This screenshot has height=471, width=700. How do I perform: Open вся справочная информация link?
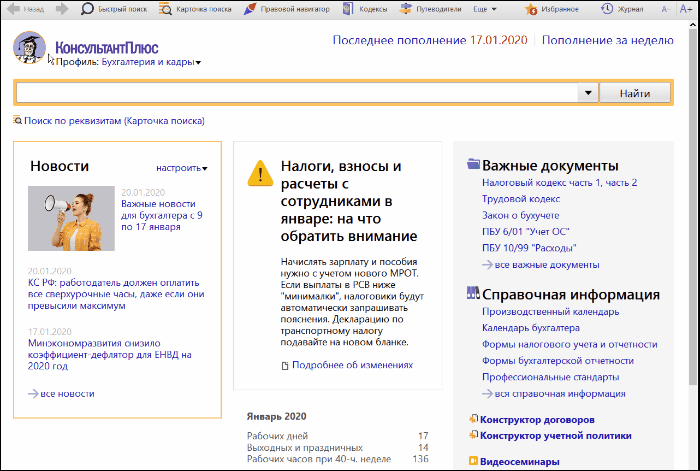(x=560, y=394)
